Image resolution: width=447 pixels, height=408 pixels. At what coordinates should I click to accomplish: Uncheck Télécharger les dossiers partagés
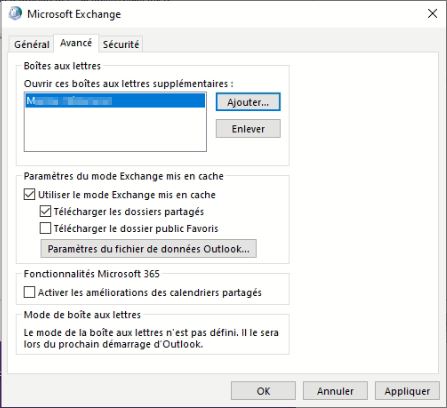(45, 211)
